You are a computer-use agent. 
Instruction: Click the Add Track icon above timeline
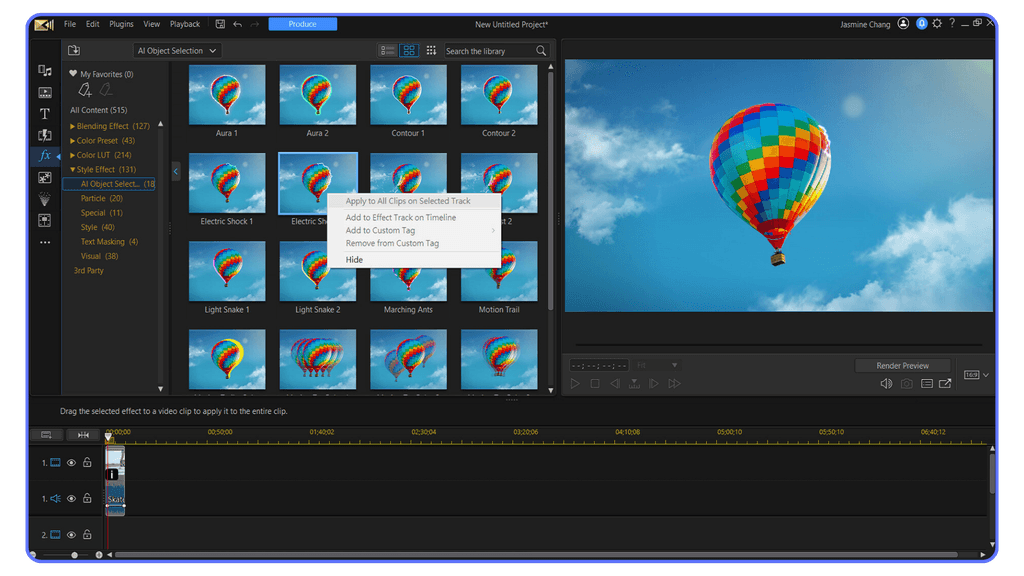pos(44,434)
